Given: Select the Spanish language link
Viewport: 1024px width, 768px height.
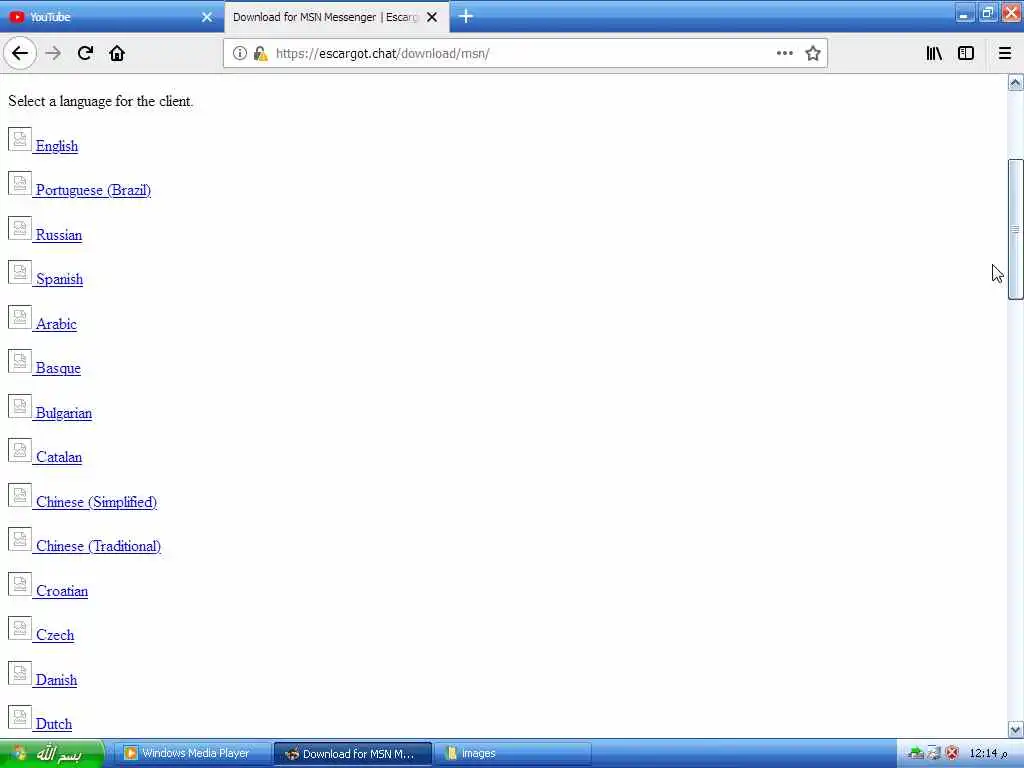Looking at the screenshot, I should tap(59, 280).
